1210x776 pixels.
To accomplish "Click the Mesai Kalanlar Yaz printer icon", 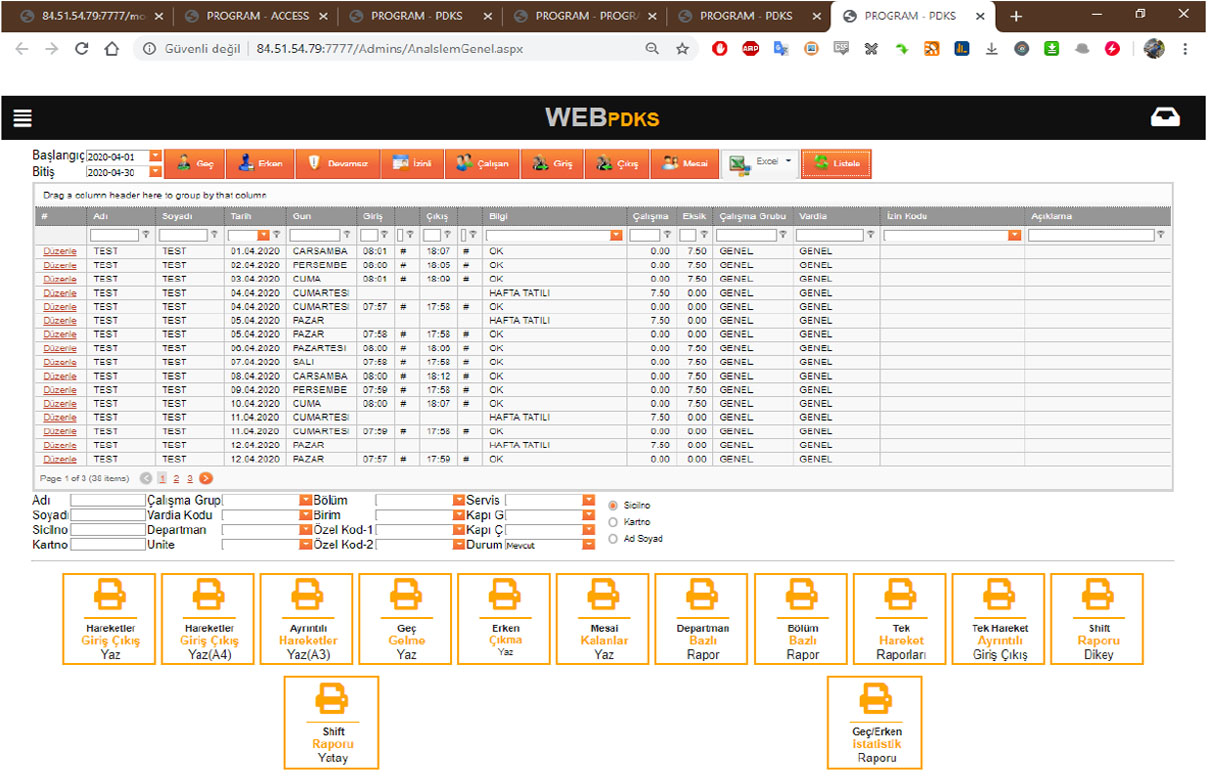I will pyautogui.click(x=603, y=597).
